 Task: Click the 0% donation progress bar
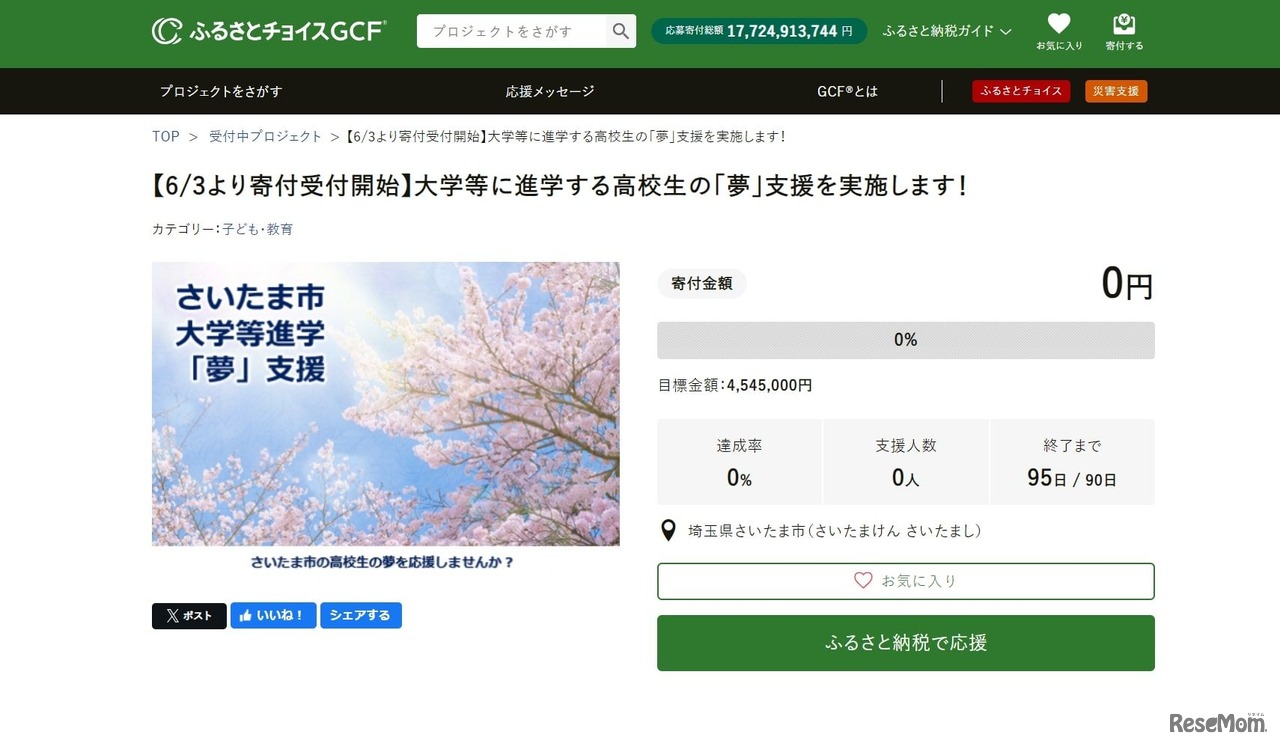[906, 340]
